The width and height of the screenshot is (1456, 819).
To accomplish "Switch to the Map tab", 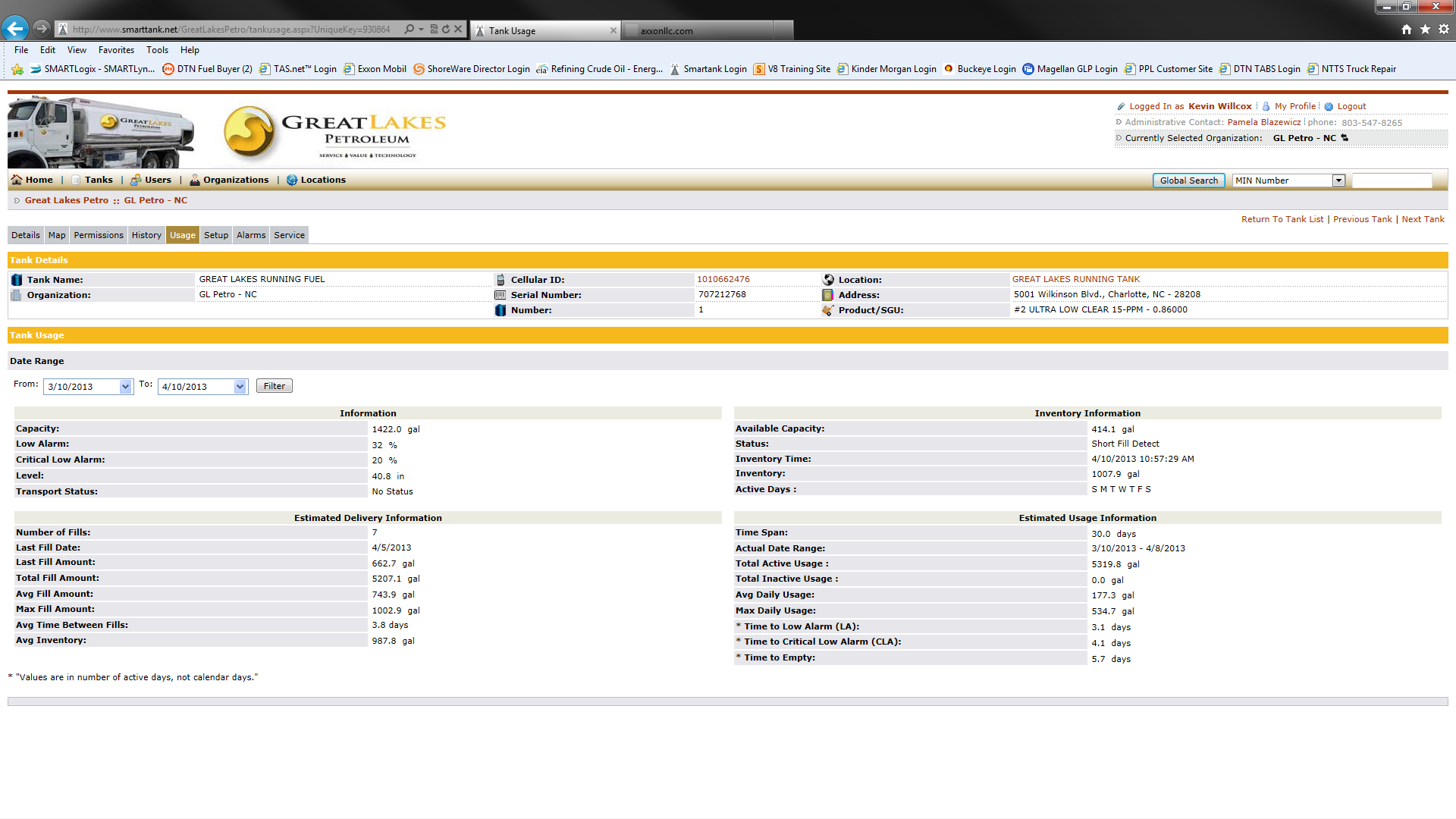I will (x=57, y=235).
